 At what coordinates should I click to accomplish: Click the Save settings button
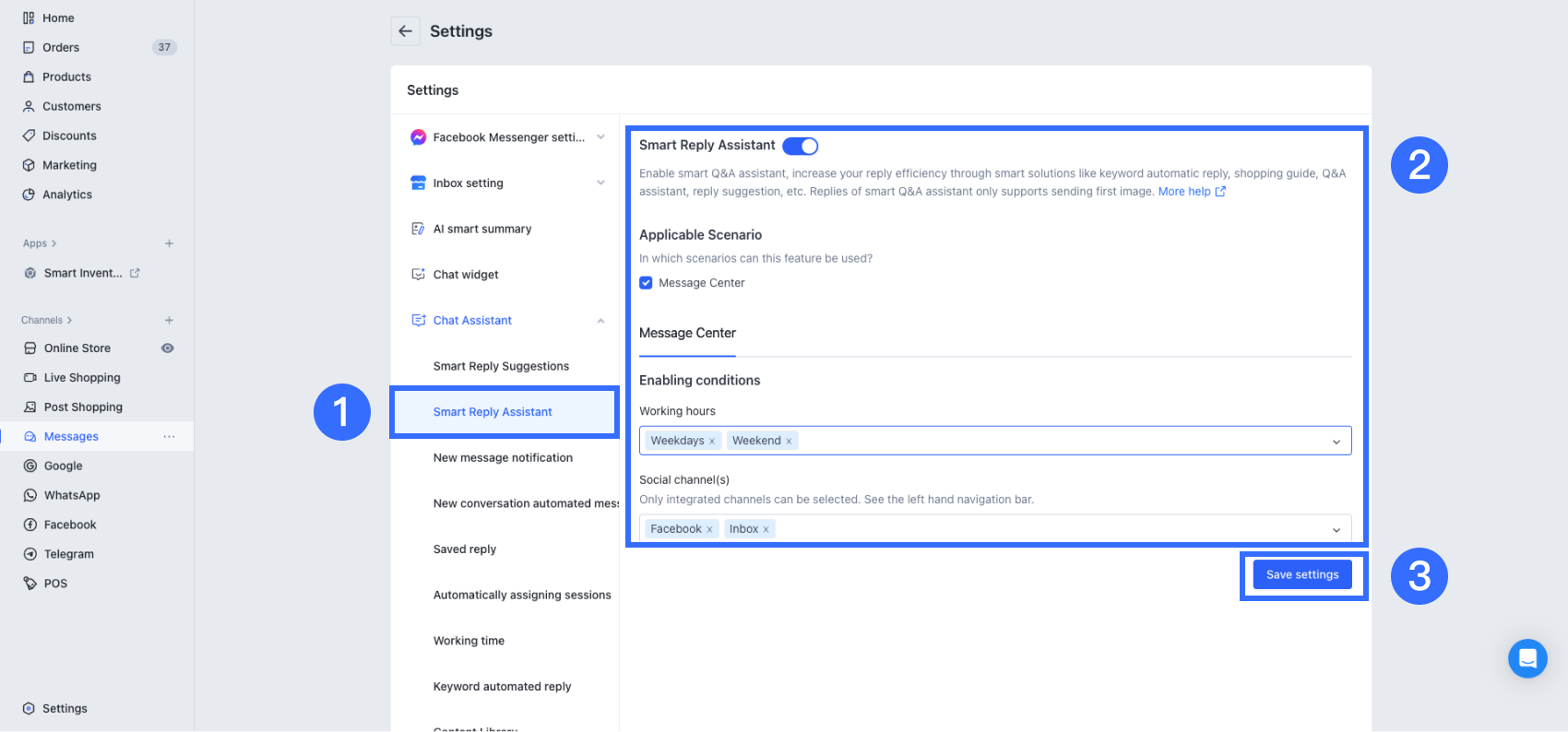point(1302,574)
